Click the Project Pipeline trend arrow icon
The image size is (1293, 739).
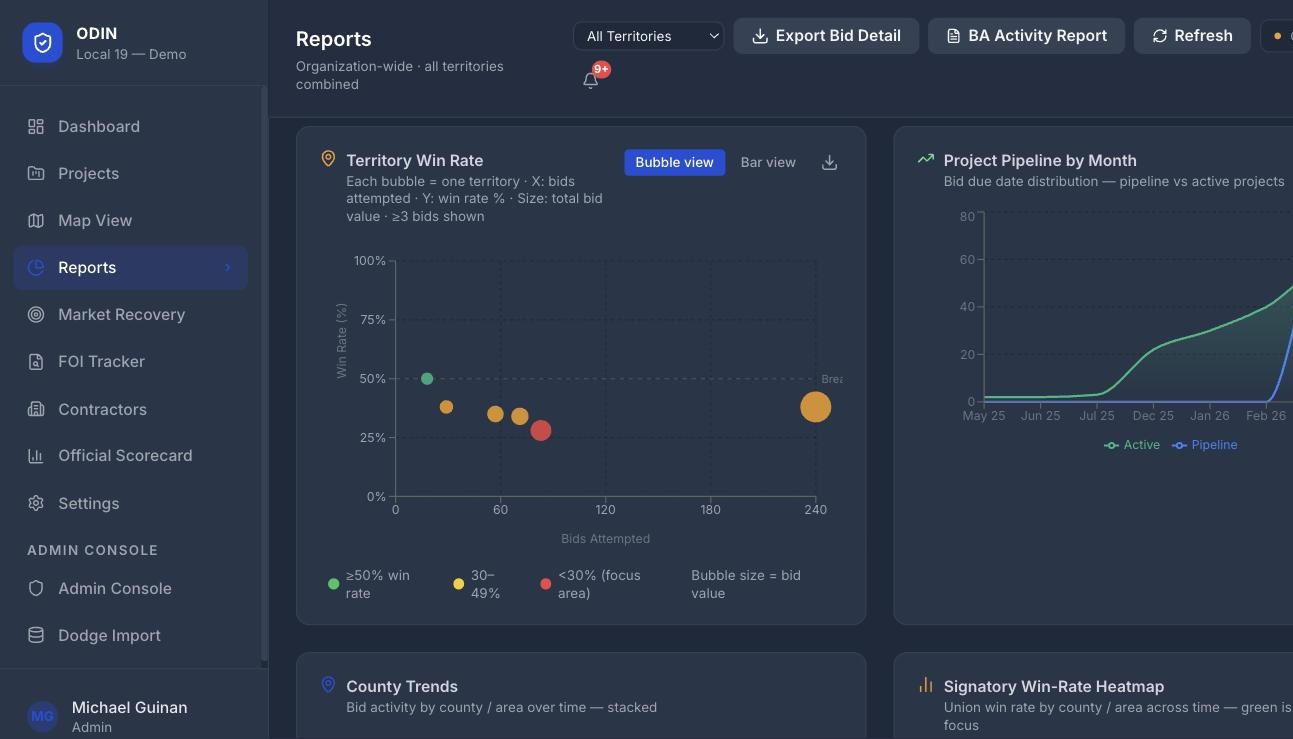tap(926, 158)
